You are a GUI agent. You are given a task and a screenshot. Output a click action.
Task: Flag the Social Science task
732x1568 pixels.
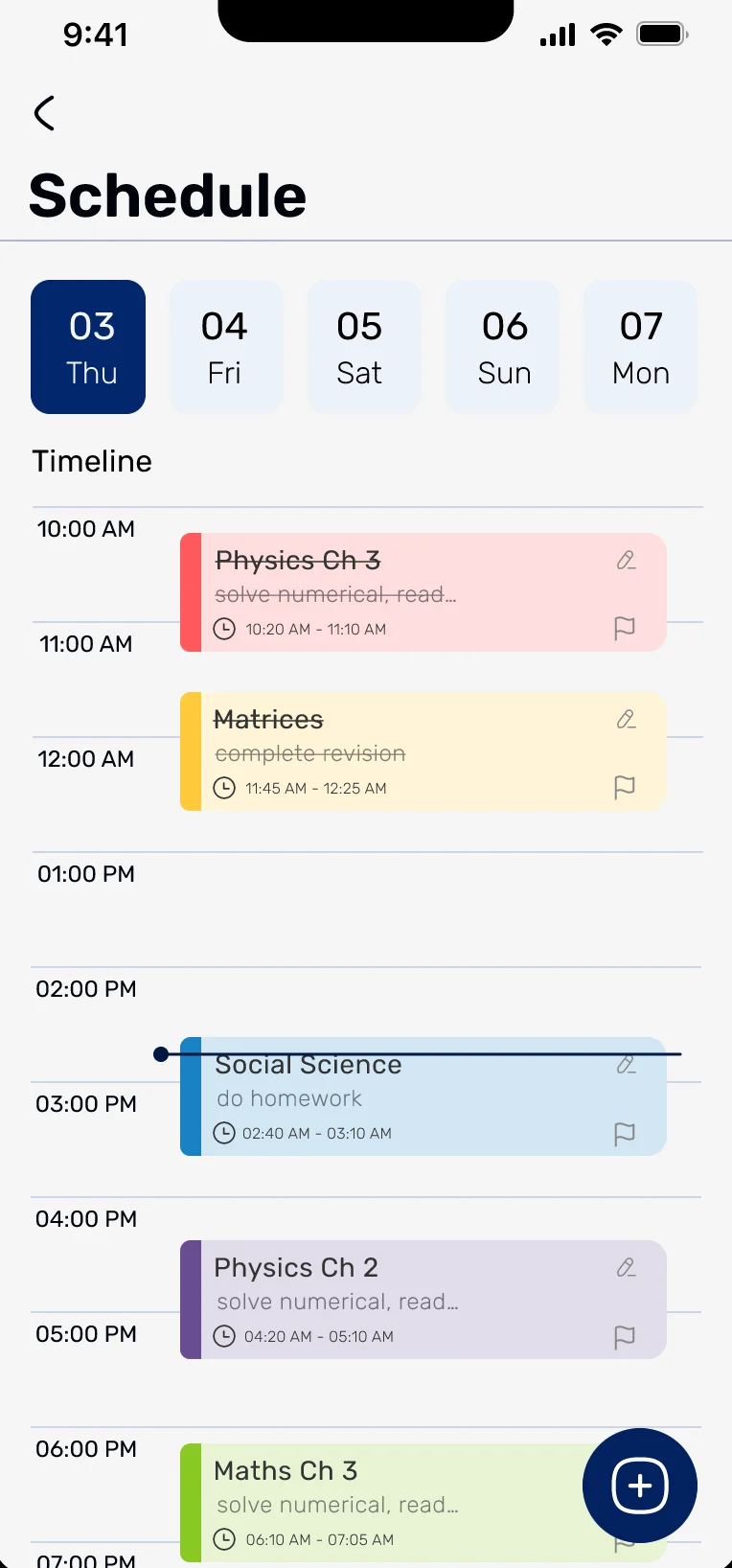point(625,1134)
